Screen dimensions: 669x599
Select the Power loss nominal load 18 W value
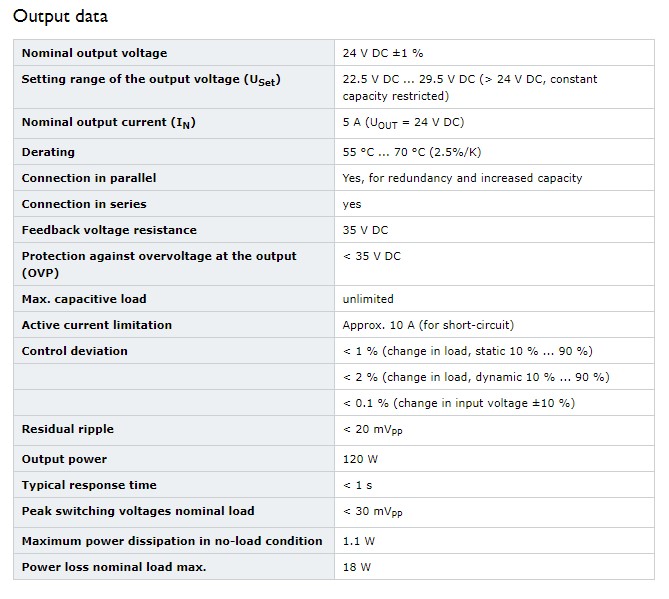[357, 567]
